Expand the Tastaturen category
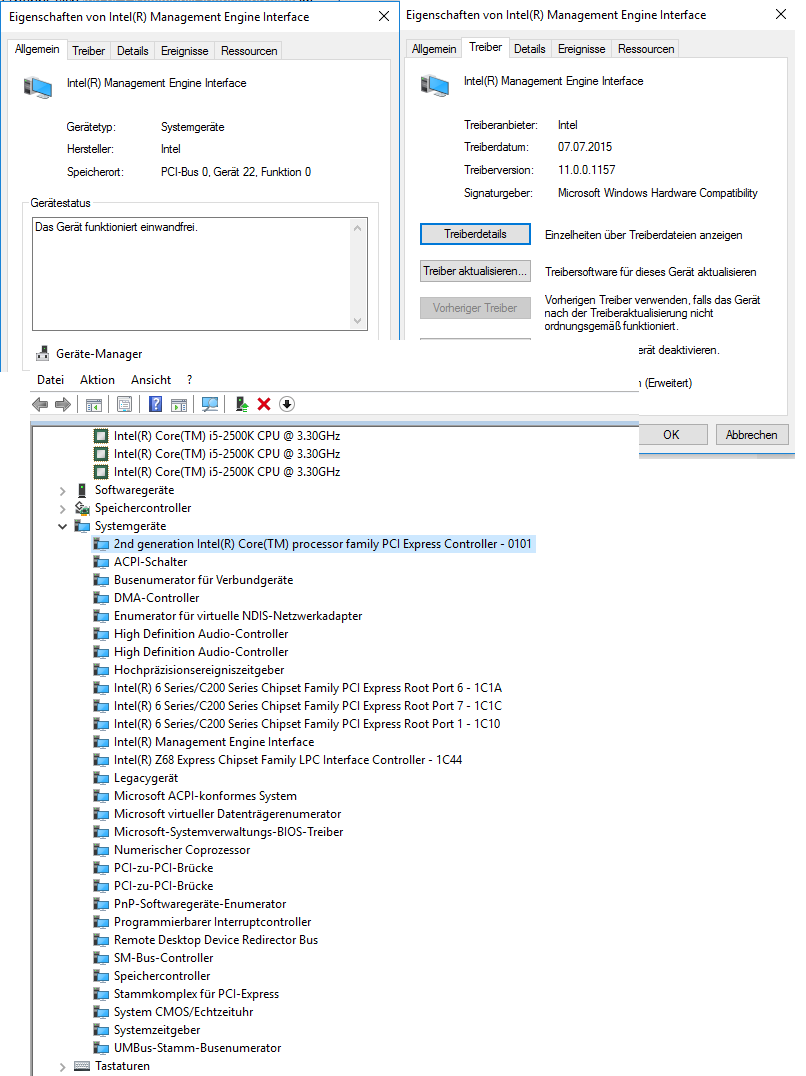806x1076 pixels. (62, 1066)
